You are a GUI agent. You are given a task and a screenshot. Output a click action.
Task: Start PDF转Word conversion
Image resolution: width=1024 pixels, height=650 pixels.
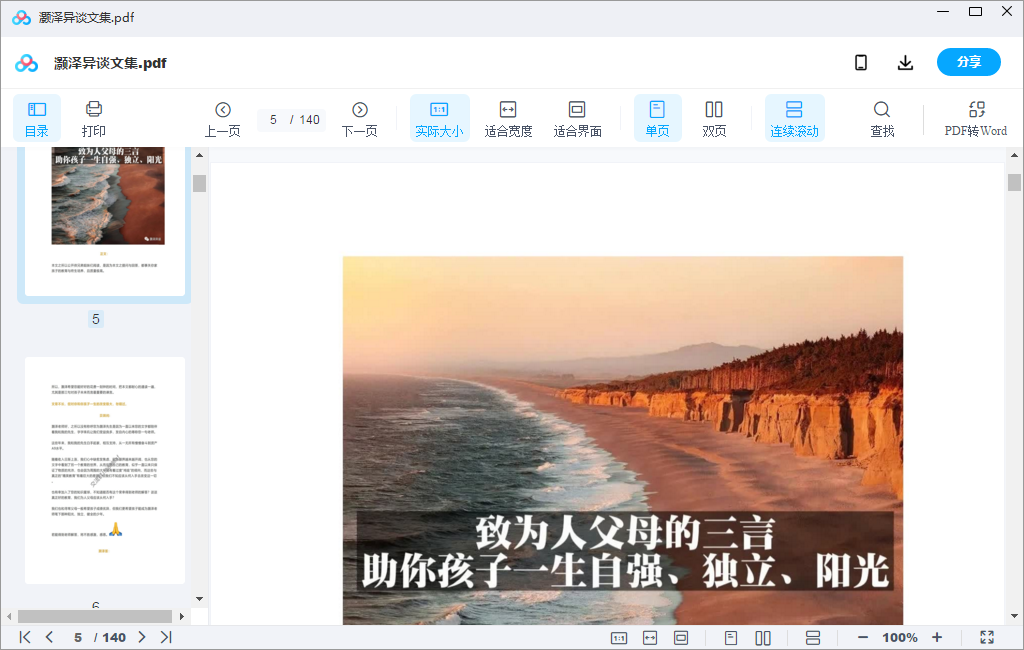975,117
